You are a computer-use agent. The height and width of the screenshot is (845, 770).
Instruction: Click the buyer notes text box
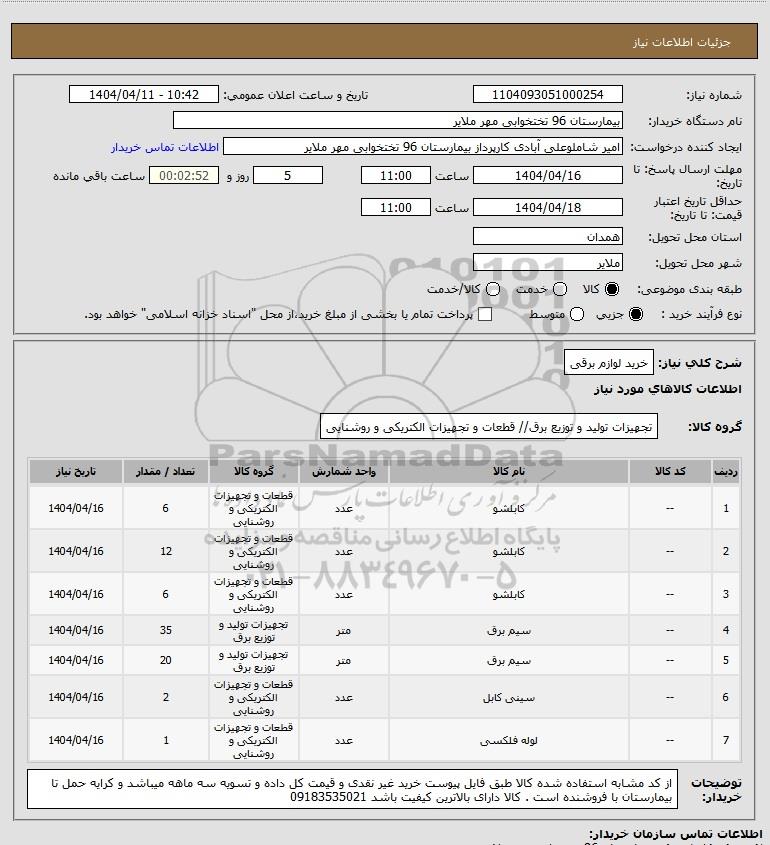click(352, 789)
